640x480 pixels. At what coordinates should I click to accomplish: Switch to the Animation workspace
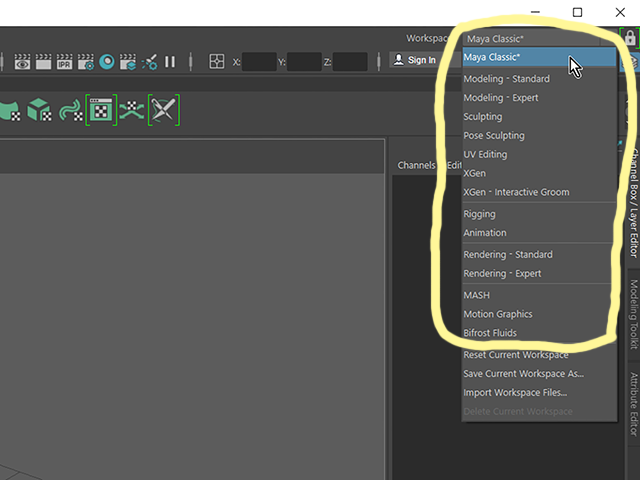pos(539,233)
